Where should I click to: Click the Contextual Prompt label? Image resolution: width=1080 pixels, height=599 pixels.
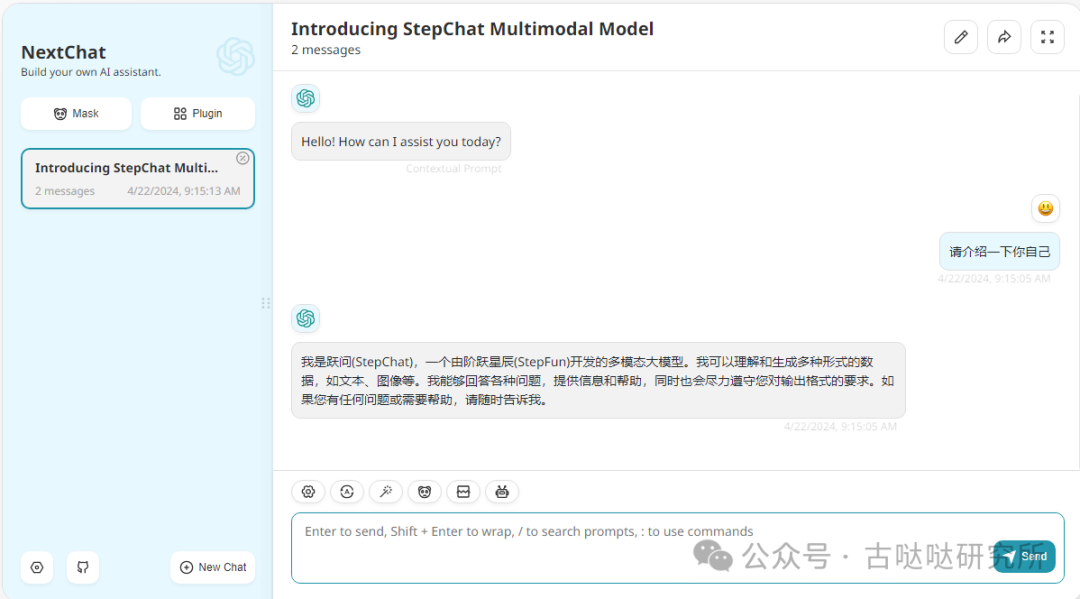[x=453, y=169]
